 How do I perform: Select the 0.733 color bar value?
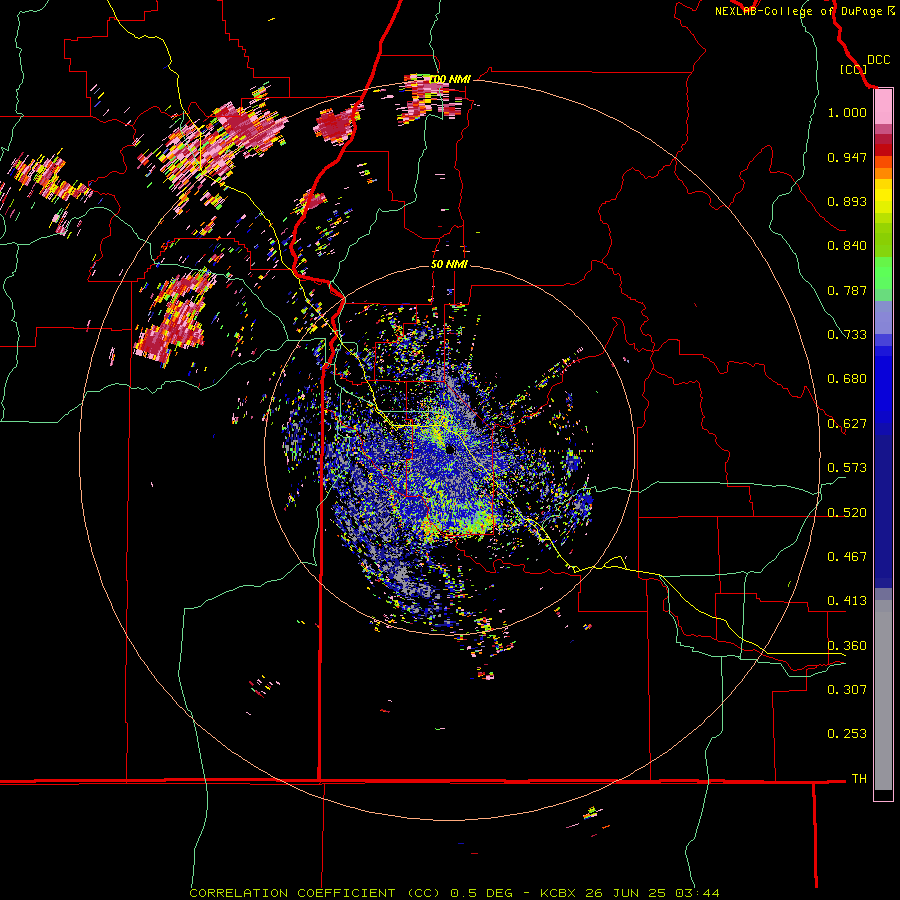point(847,335)
